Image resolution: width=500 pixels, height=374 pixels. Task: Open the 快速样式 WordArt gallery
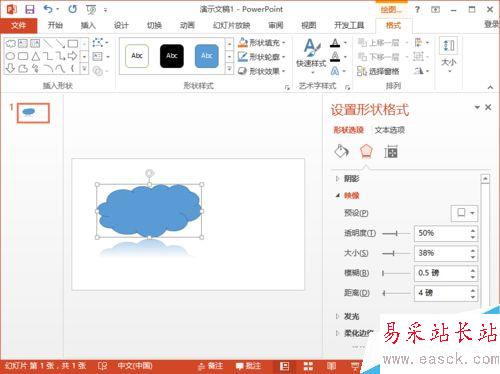(x=311, y=55)
